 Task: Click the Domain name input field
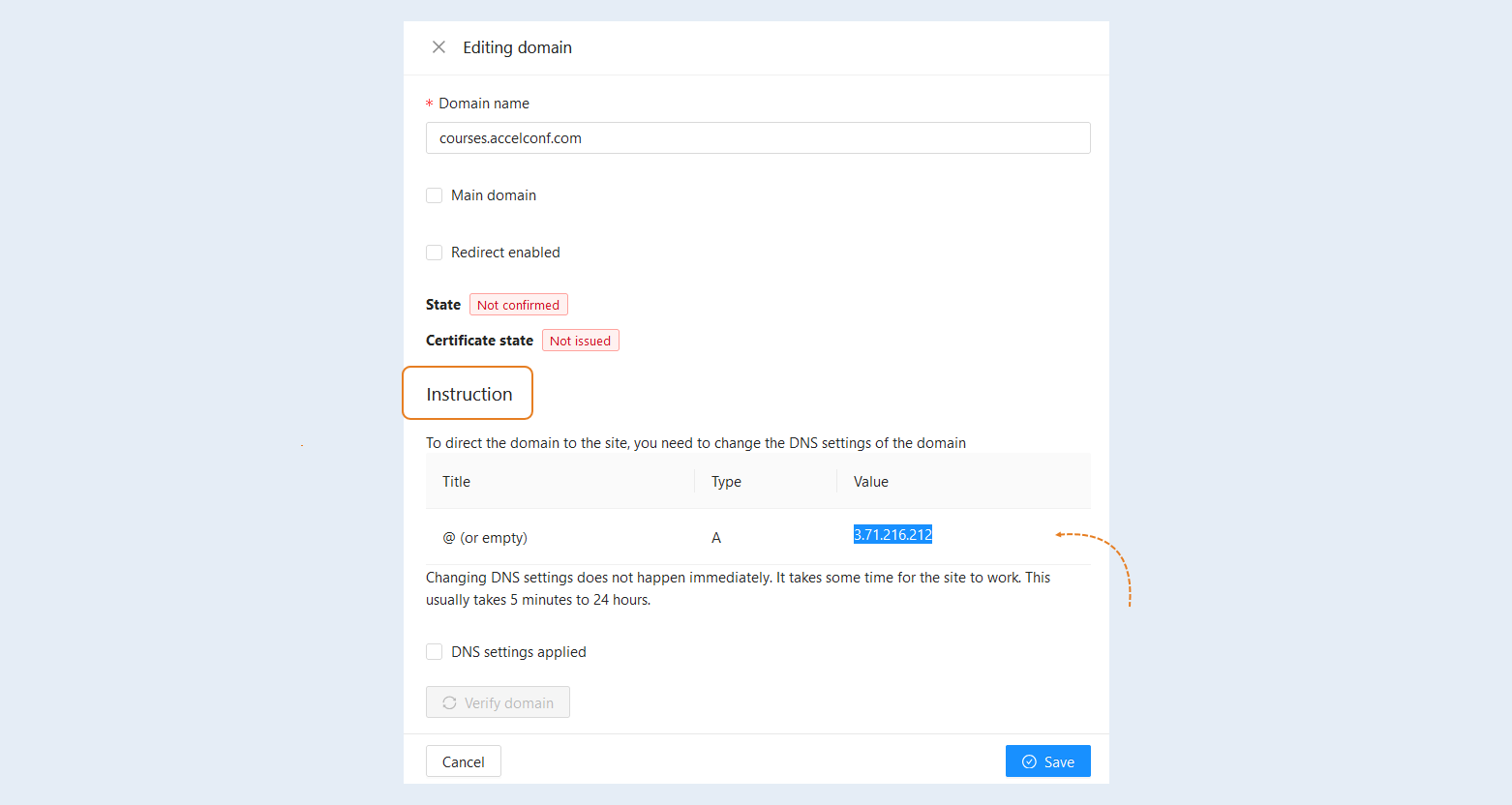point(758,138)
